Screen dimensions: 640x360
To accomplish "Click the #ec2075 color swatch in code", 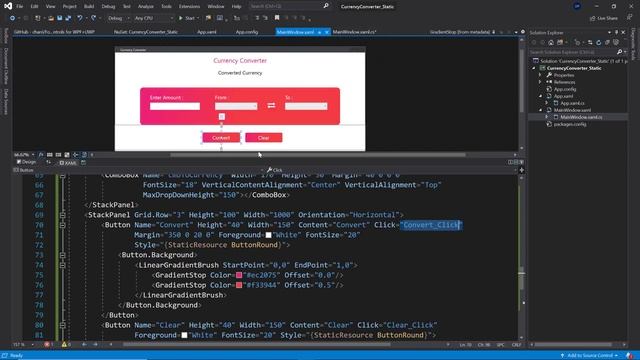I will 239,275.
